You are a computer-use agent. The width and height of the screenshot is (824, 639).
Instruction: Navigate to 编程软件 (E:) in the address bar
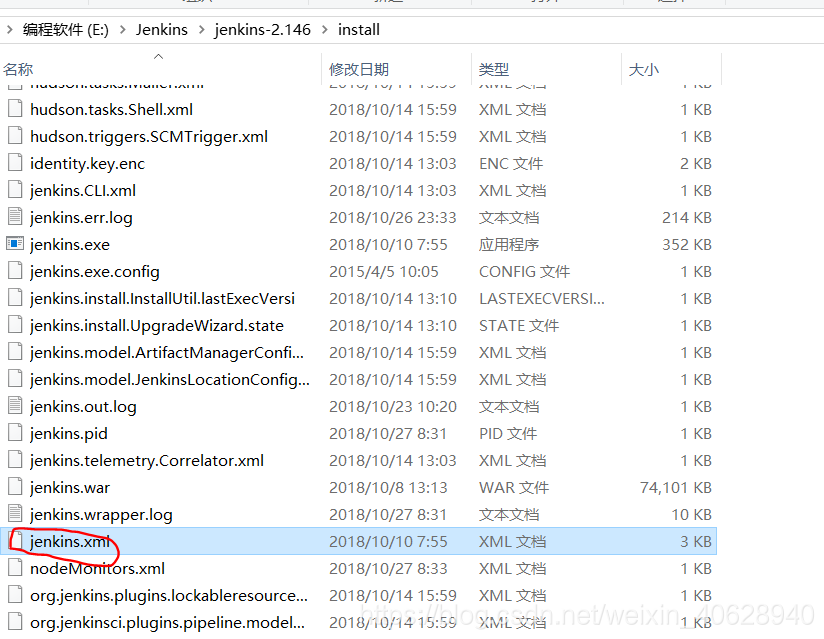66,29
